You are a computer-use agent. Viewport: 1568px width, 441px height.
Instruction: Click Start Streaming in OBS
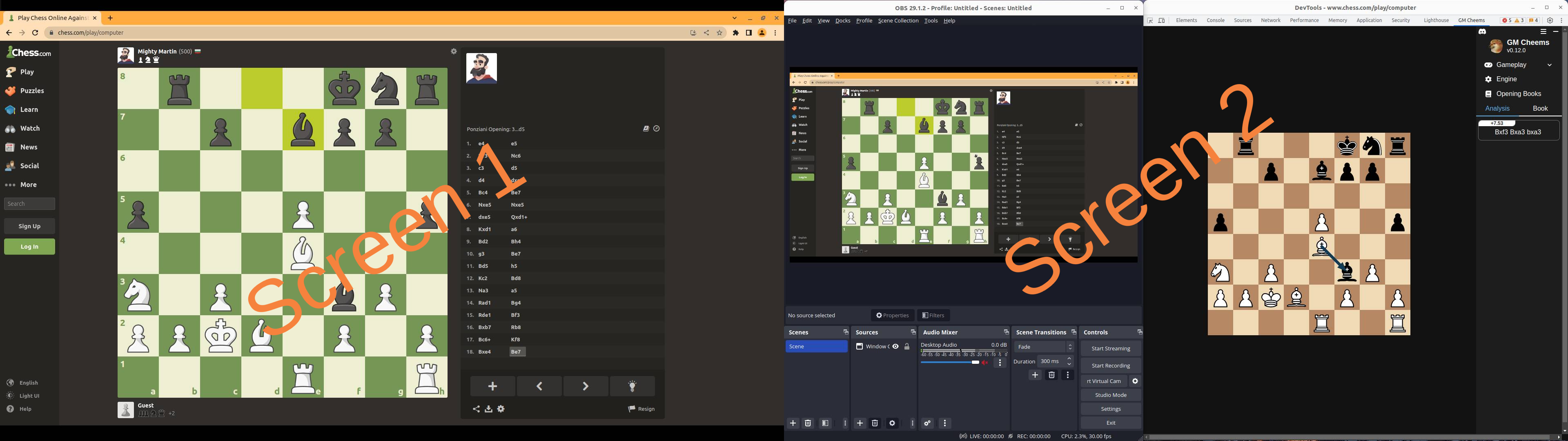pyautogui.click(x=1111, y=349)
